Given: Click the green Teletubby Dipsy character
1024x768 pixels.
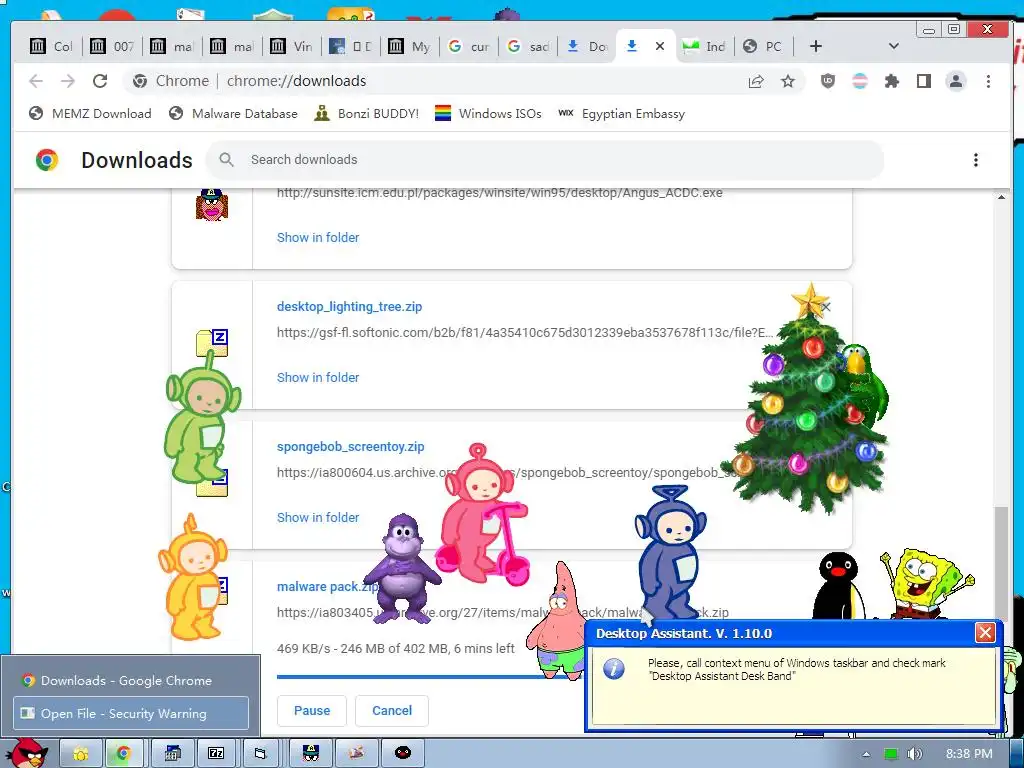Looking at the screenshot, I should click(200, 418).
